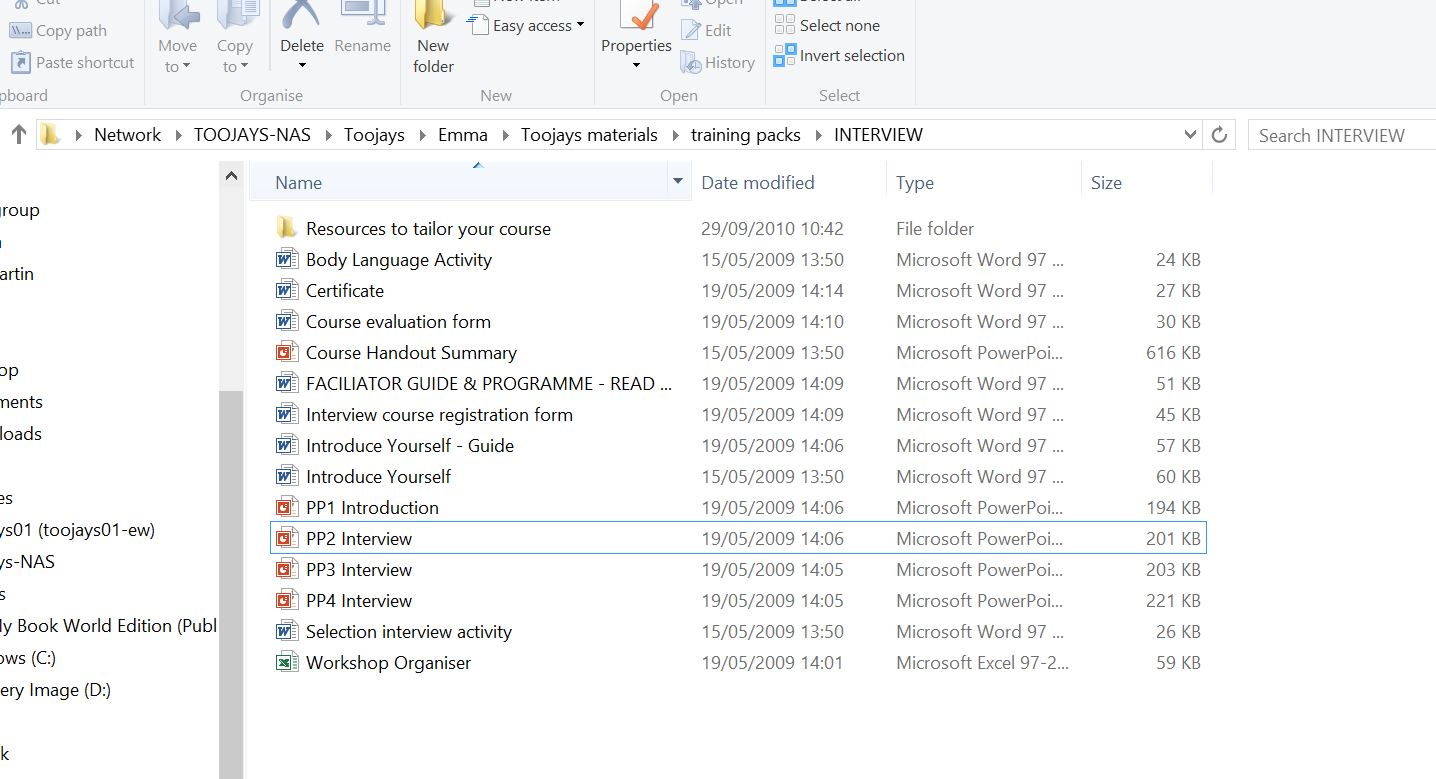Select Course evaluation form Word icon
The image size is (1436, 779).
286,321
